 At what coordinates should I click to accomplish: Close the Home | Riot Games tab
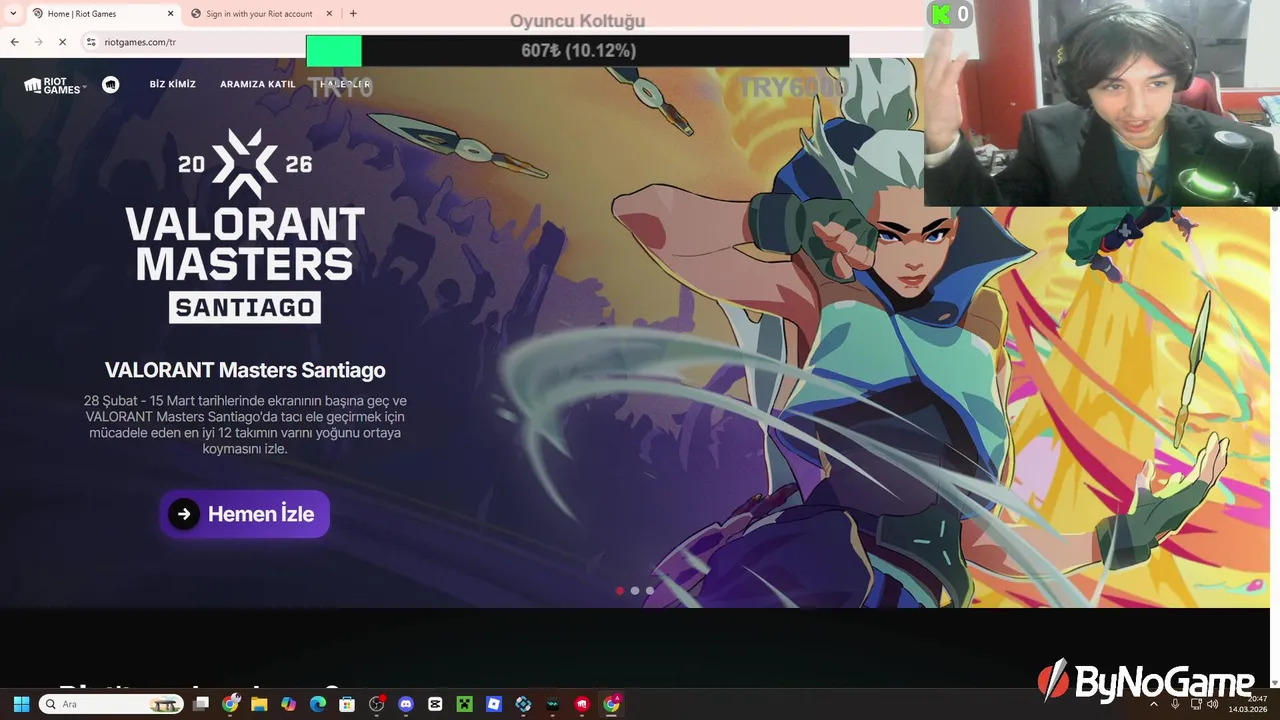click(x=170, y=14)
